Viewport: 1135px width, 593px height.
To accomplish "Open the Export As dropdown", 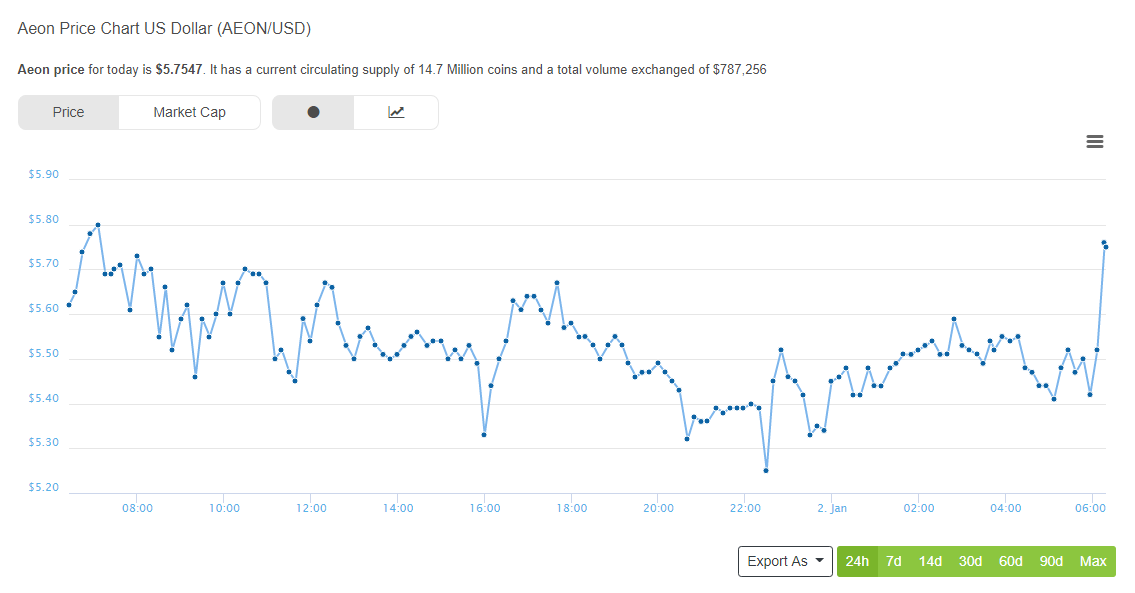I will [x=785, y=561].
